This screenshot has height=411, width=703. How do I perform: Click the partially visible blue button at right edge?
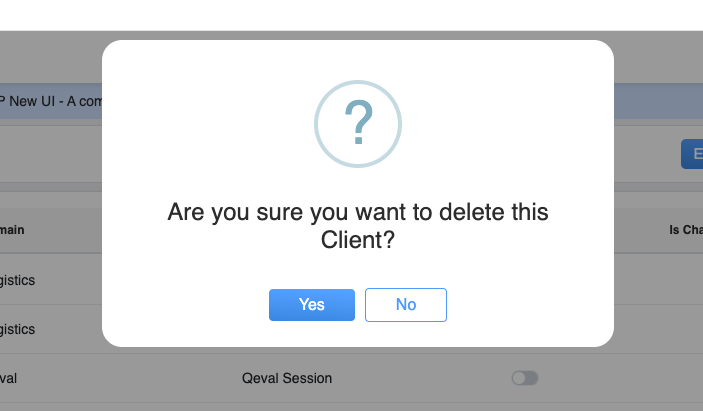(692, 154)
